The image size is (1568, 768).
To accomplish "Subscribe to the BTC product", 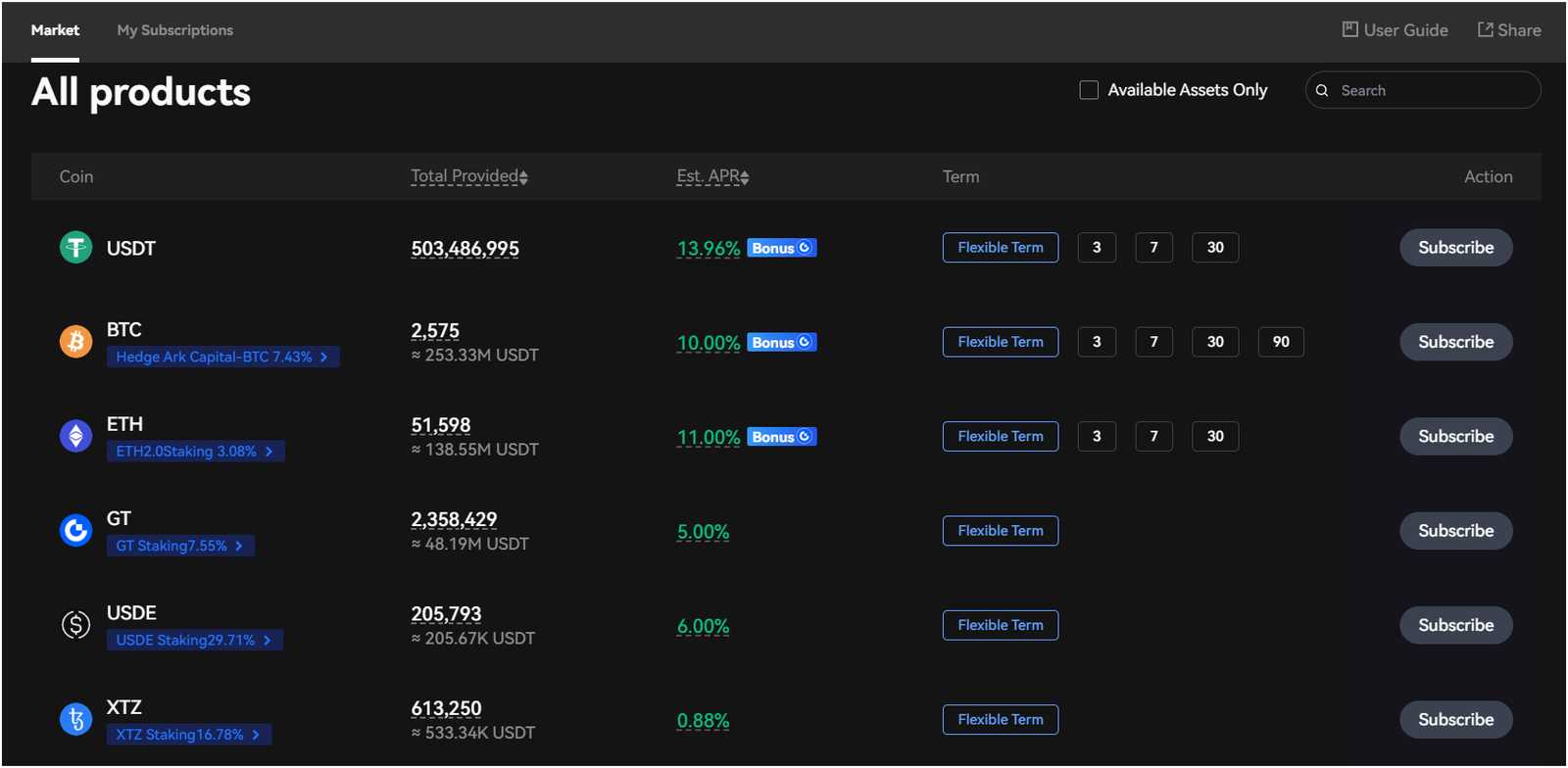I will [x=1455, y=342].
